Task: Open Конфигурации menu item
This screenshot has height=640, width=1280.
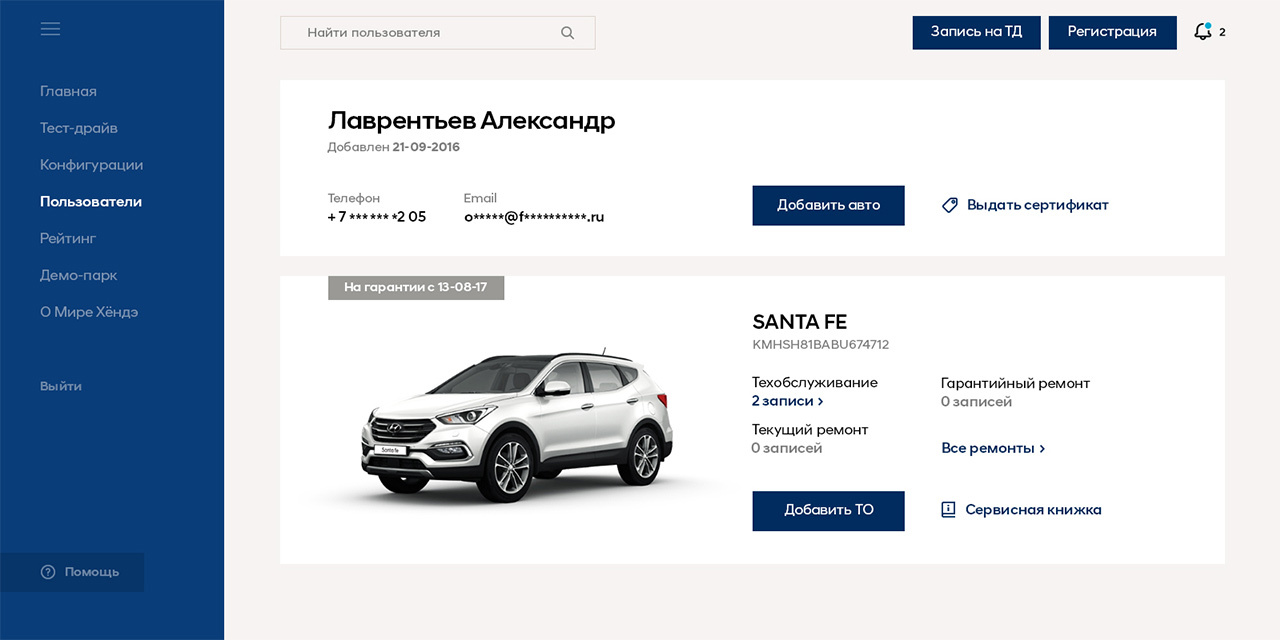Action: pyautogui.click(x=92, y=165)
